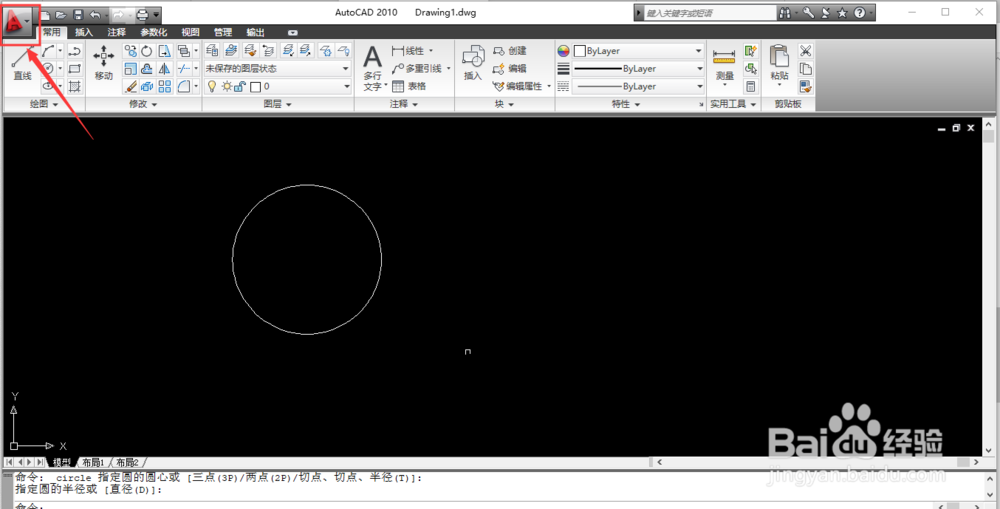Viewport: 1000px width, 509px height.
Task: Open the lineweight ByLayer dropdown
Action: (x=638, y=68)
